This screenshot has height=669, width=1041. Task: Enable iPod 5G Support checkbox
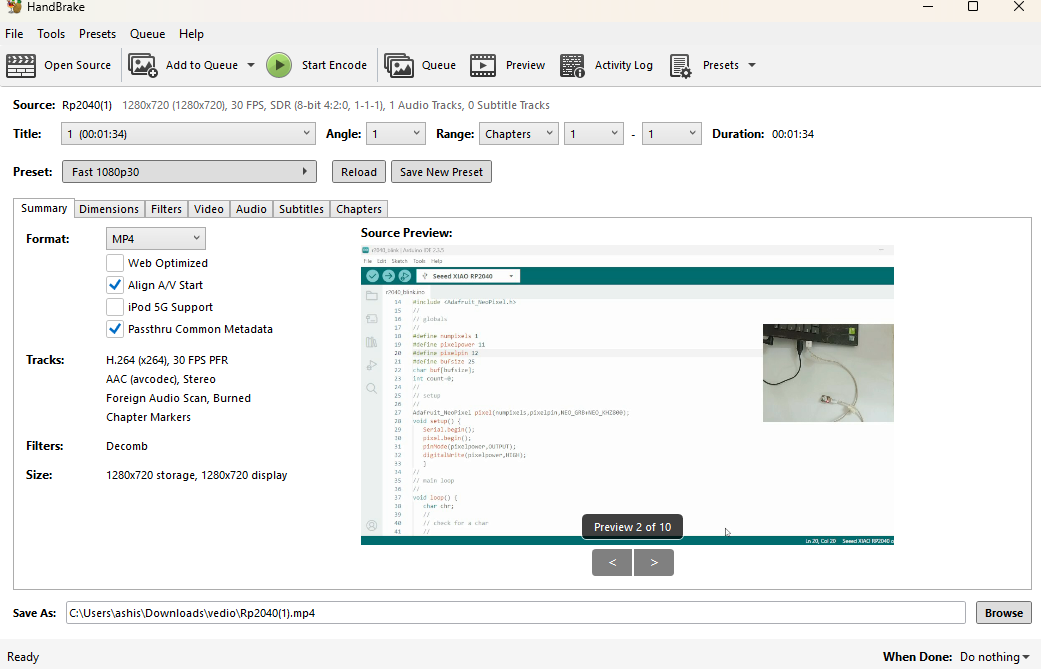click(x=115, y=307)
